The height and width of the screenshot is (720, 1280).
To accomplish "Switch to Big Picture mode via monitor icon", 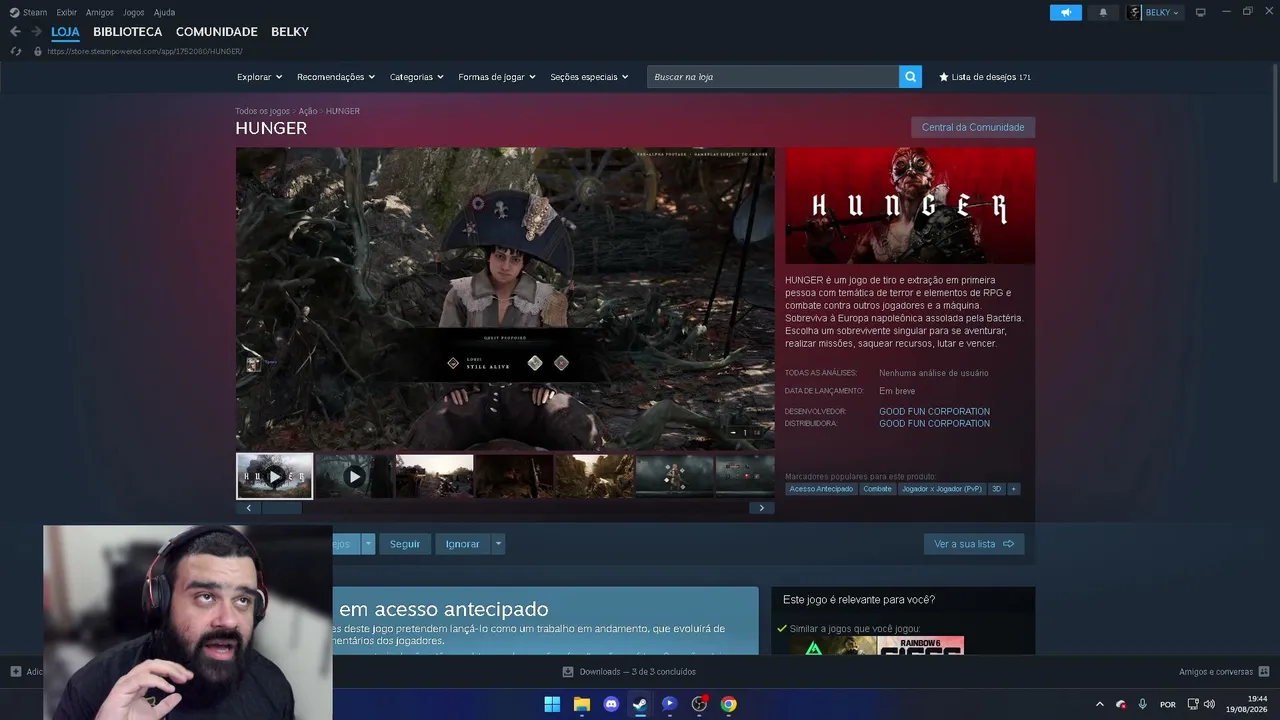I will tap(1200, 12).
